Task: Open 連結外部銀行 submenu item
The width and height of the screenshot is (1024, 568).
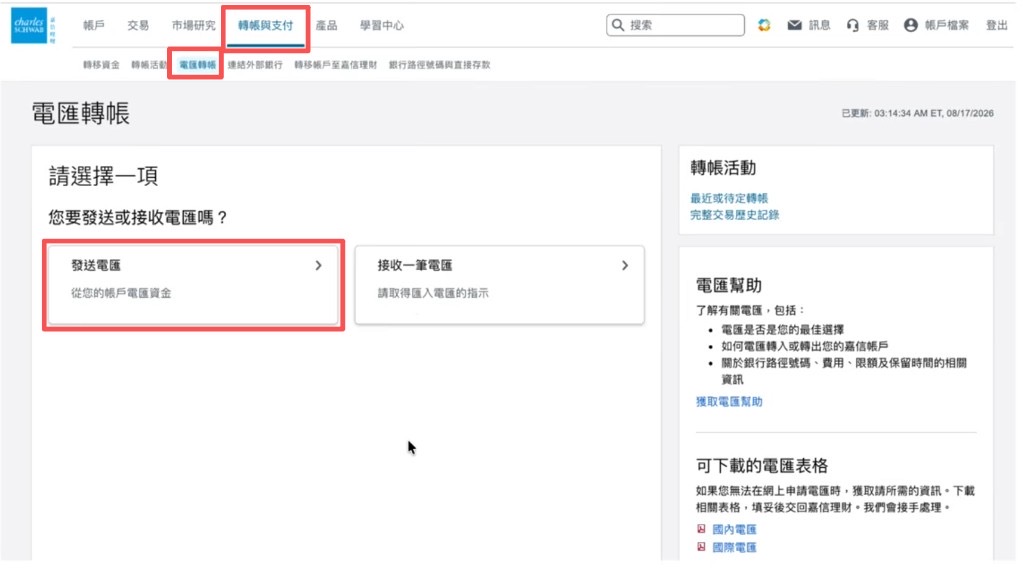Action: coord(255,65)
